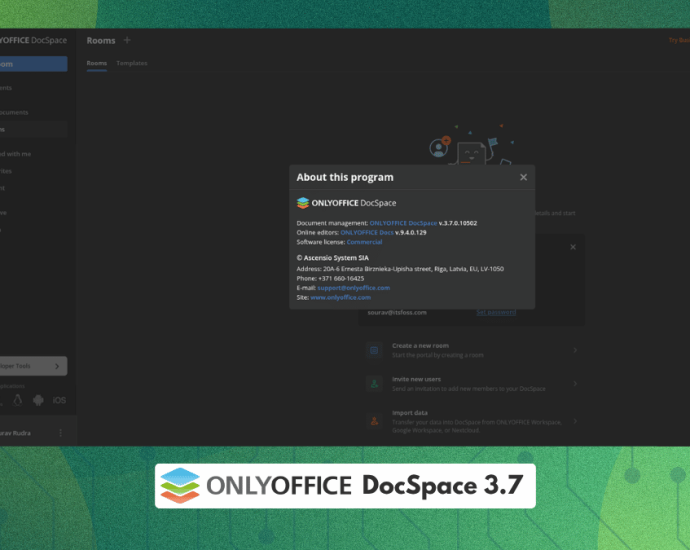Expand the Import data arrow
Viewport: 690px width, 550px height.
click(x=575, y=421)
